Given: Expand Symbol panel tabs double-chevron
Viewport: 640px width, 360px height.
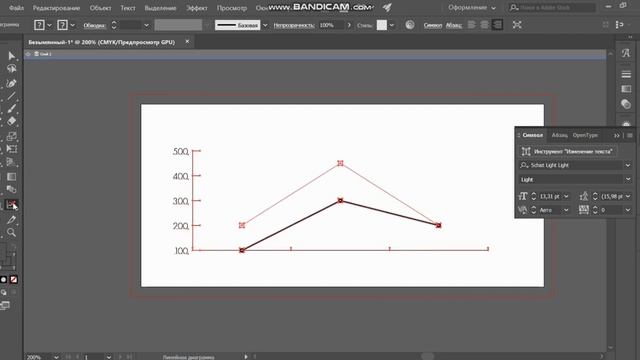Looking at the screenshot, I should point(617,135).
